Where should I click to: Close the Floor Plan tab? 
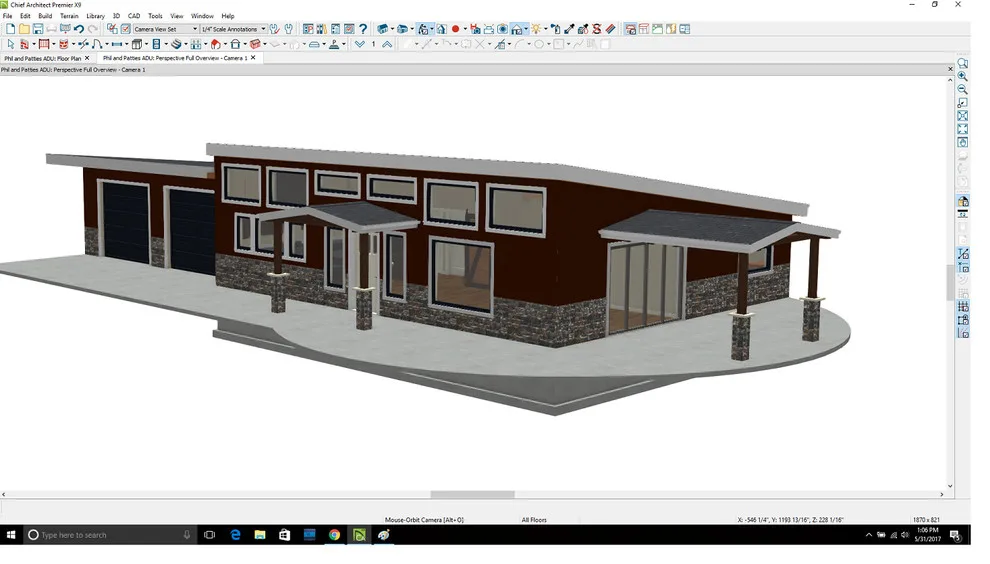pos(87,58)
